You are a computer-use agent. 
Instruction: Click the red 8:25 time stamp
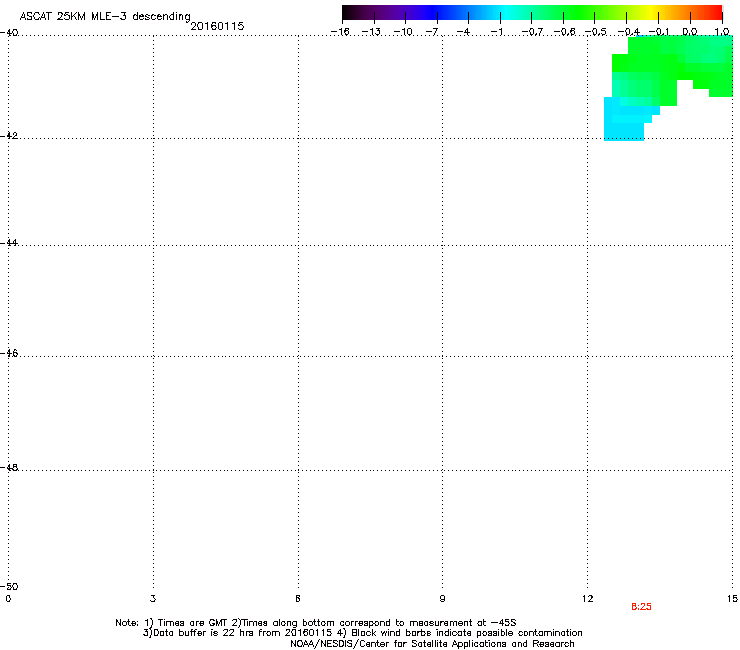click(x=641, y=607)
